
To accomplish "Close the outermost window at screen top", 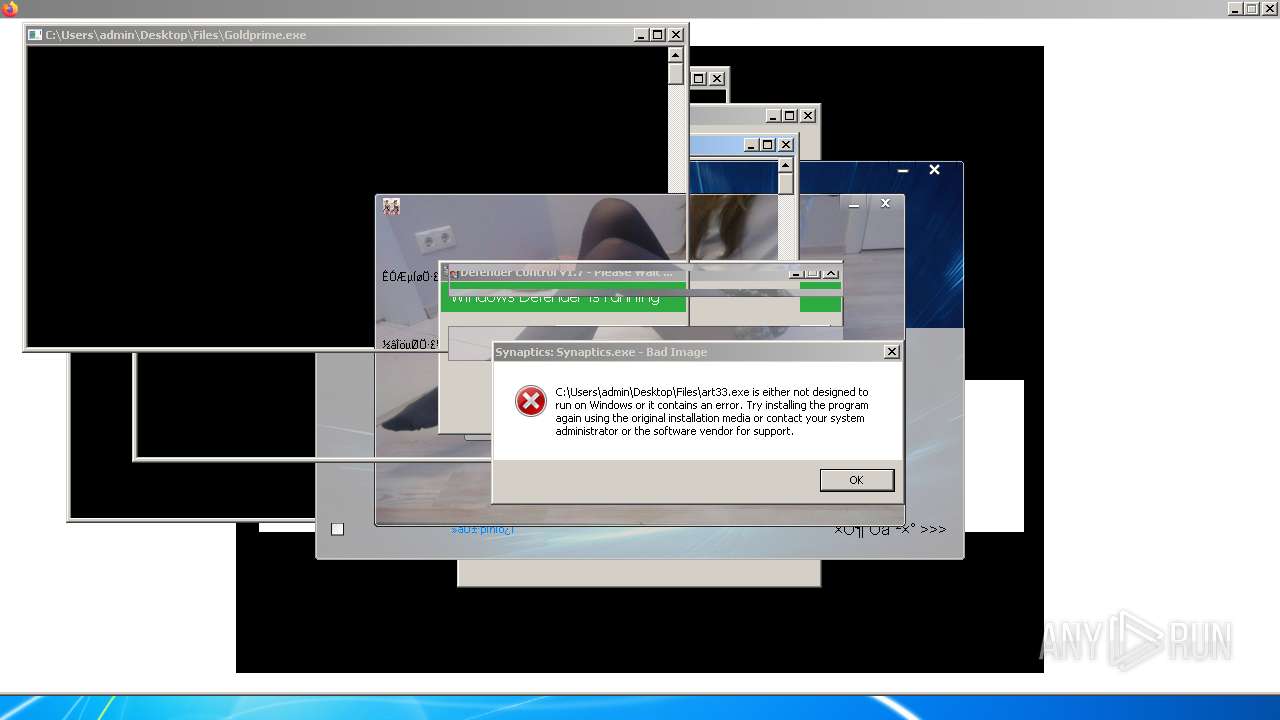I will point(1270,8).
